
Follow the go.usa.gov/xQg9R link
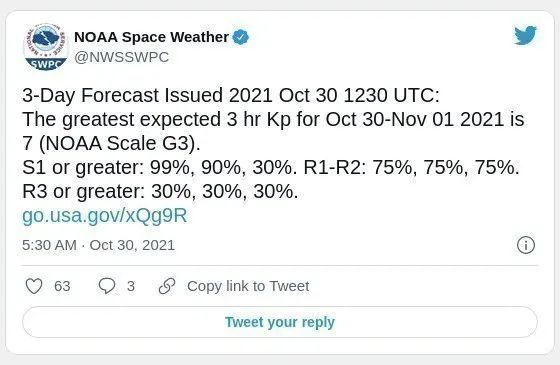click(105, 216)
